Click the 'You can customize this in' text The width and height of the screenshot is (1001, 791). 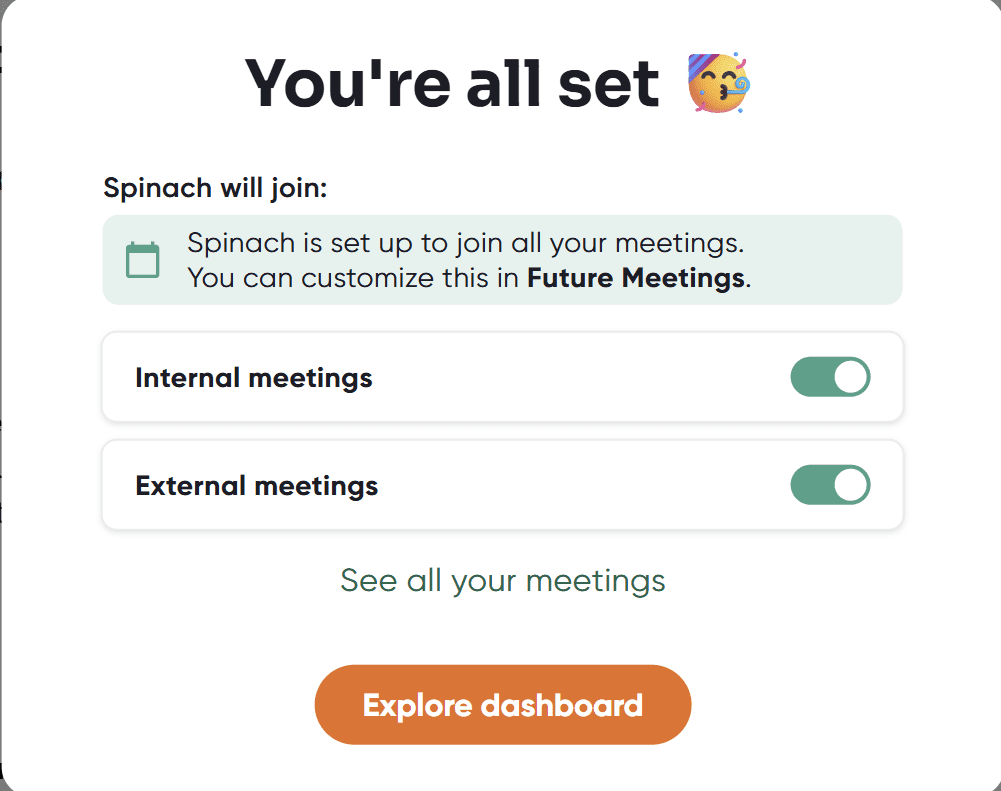(355, 277)
